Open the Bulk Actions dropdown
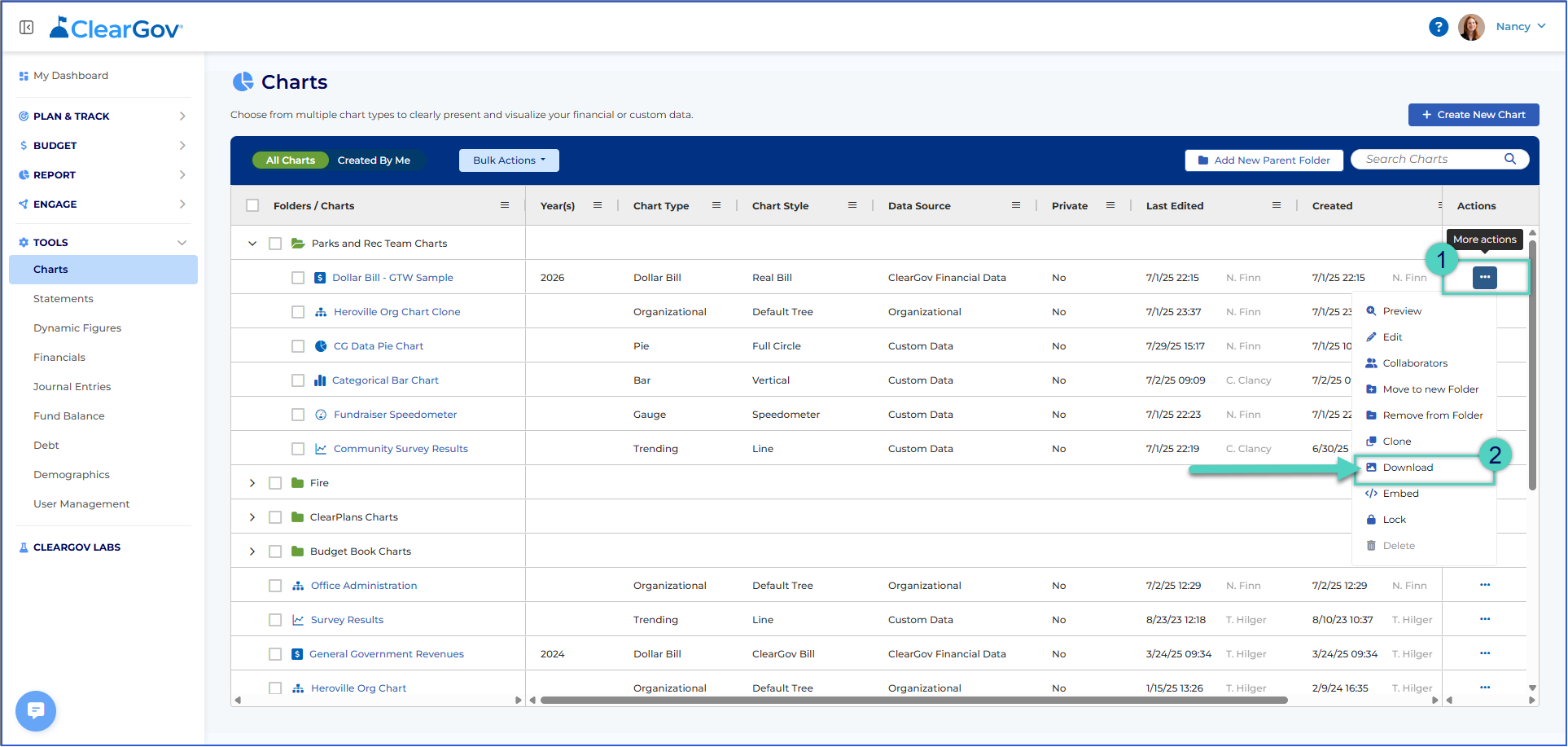The image size is (1568, 747). pos(509,160)
